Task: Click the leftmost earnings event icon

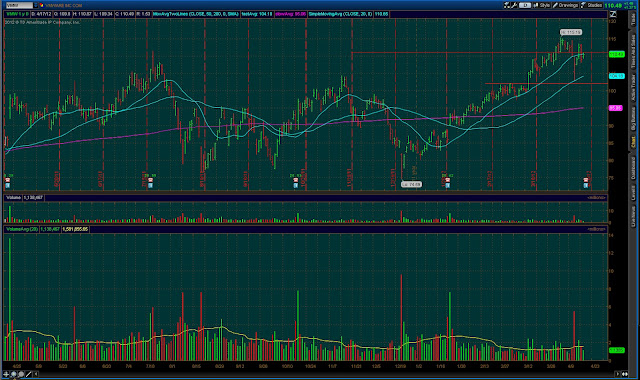Action: [x=7, y=180]
